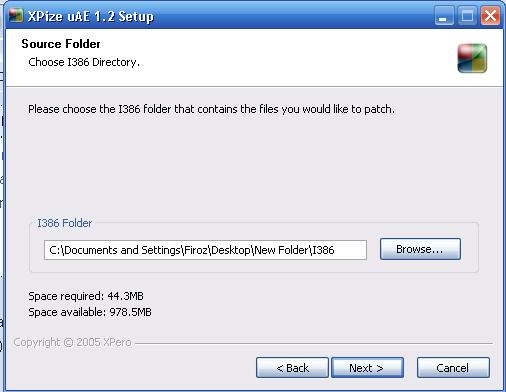Image resolution: width=506 pixels, height=392 pixels.
Task: Maximize the XPize Setup window
Action: (467, 16)
